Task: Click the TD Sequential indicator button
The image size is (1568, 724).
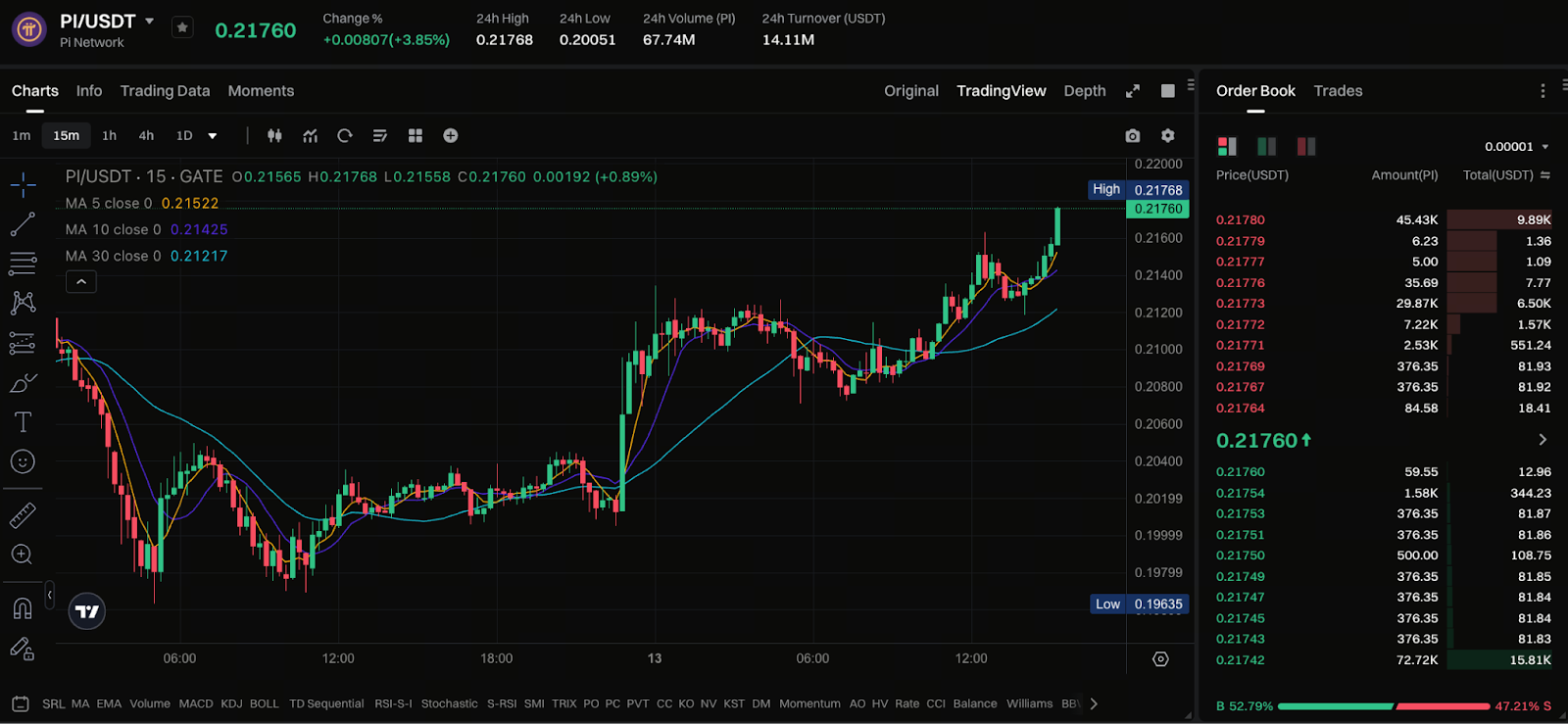Action: click(x=326, y=703)
